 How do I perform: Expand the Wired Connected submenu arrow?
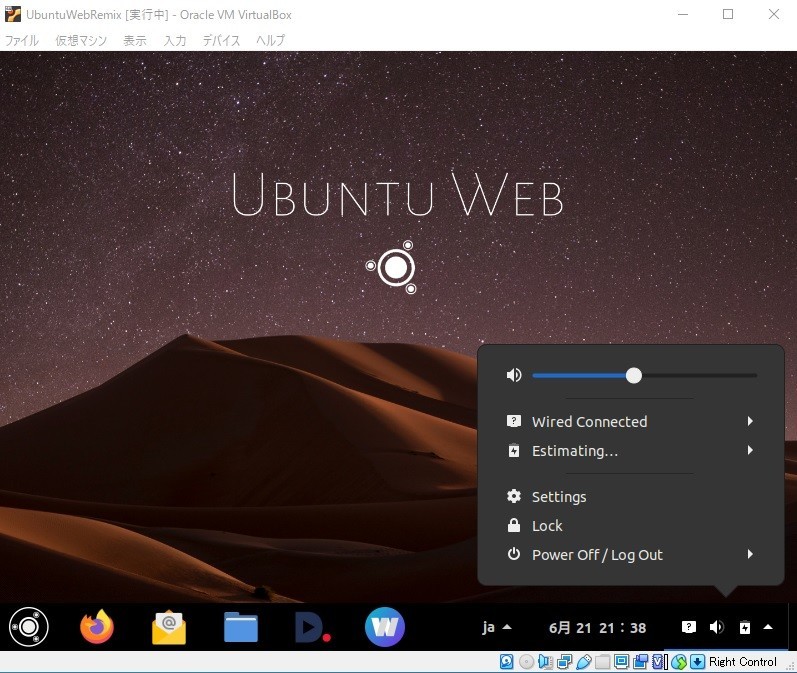pyautogui.click(x=750, y=421)
